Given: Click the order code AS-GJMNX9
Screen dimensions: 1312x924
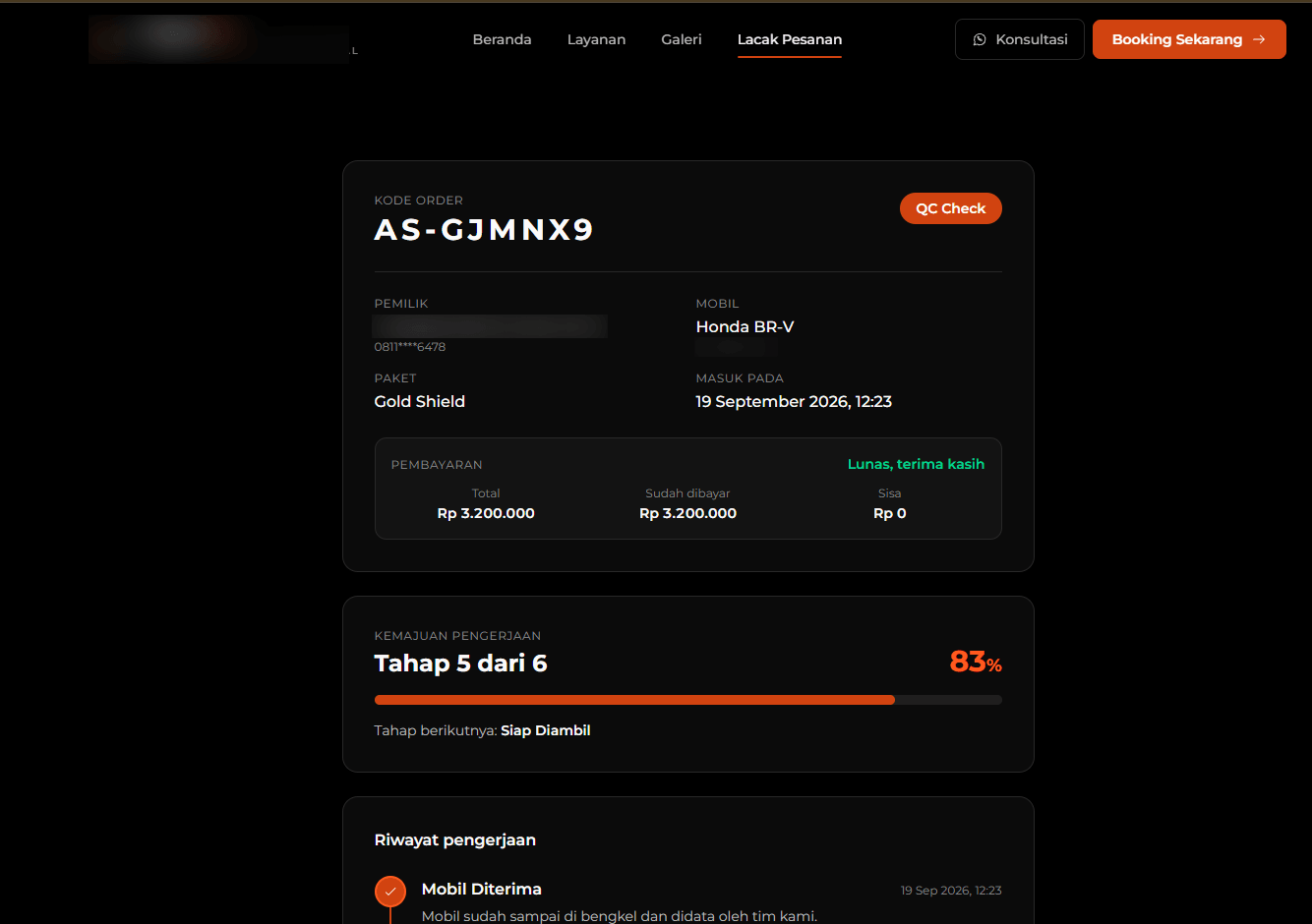Looking at the screenshot, I should [484, 230].
